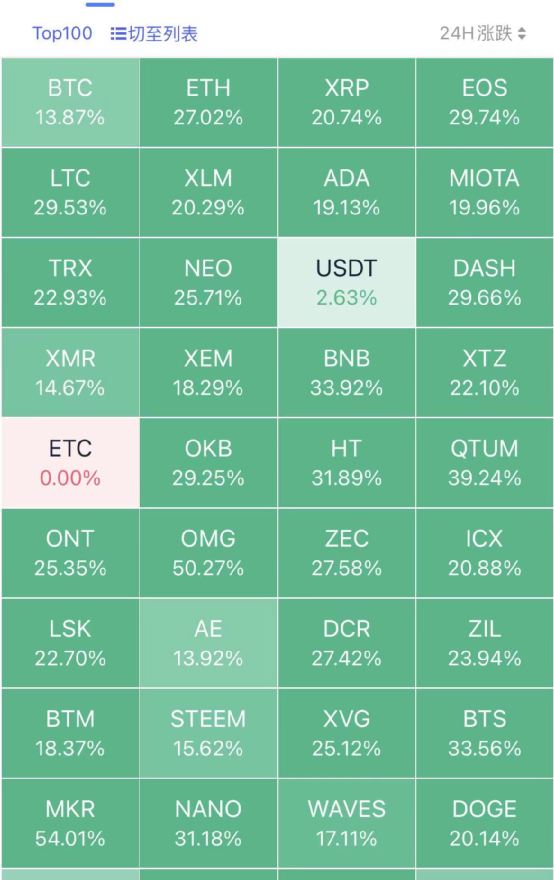Open the OMG 50.27% tile
Screen dimensions: 554x880
(x=208, y=553)
